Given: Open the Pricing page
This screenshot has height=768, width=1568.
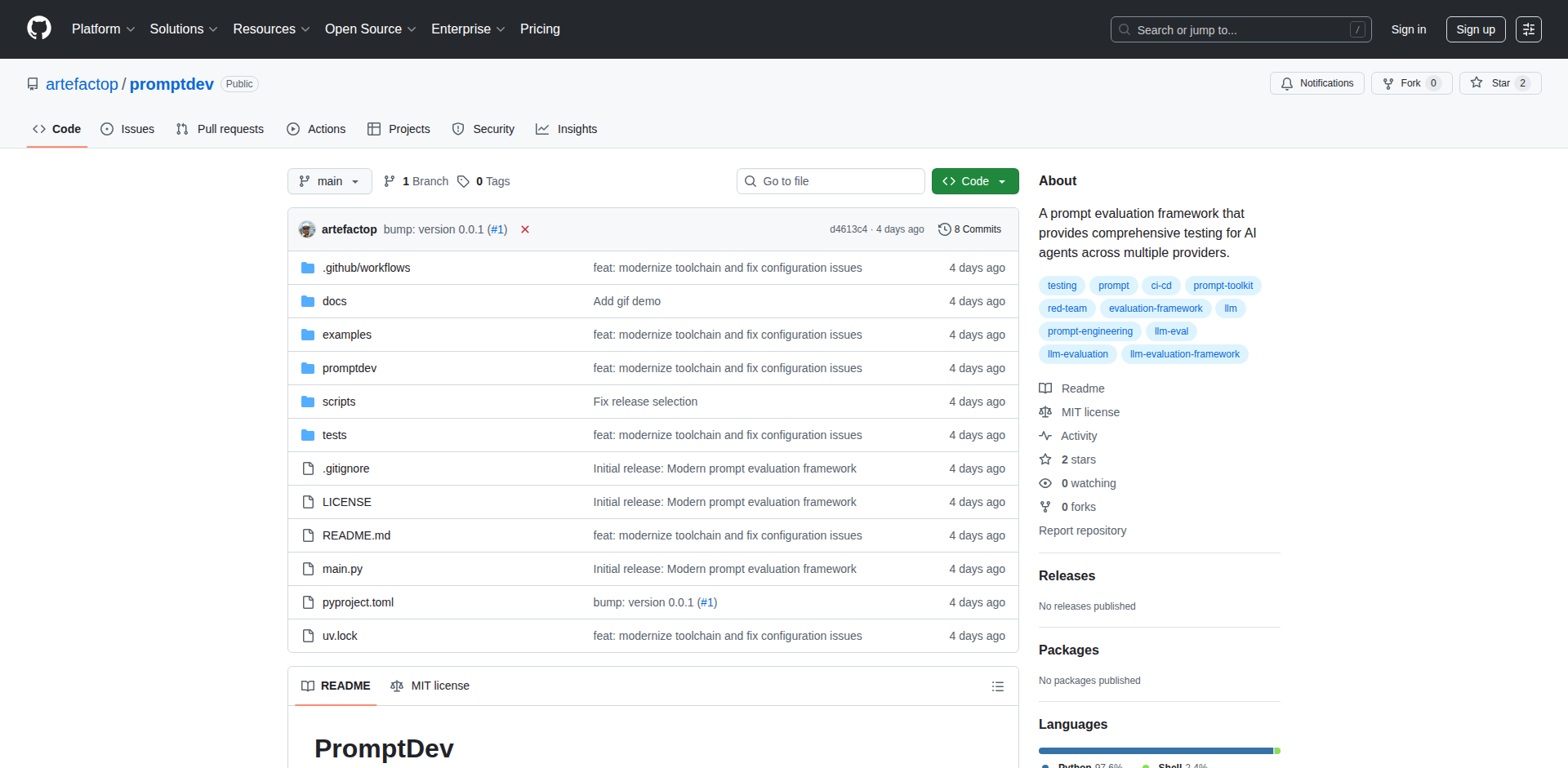Looking at the screenshot, I should pyautogui.click(x=540, y=29).
